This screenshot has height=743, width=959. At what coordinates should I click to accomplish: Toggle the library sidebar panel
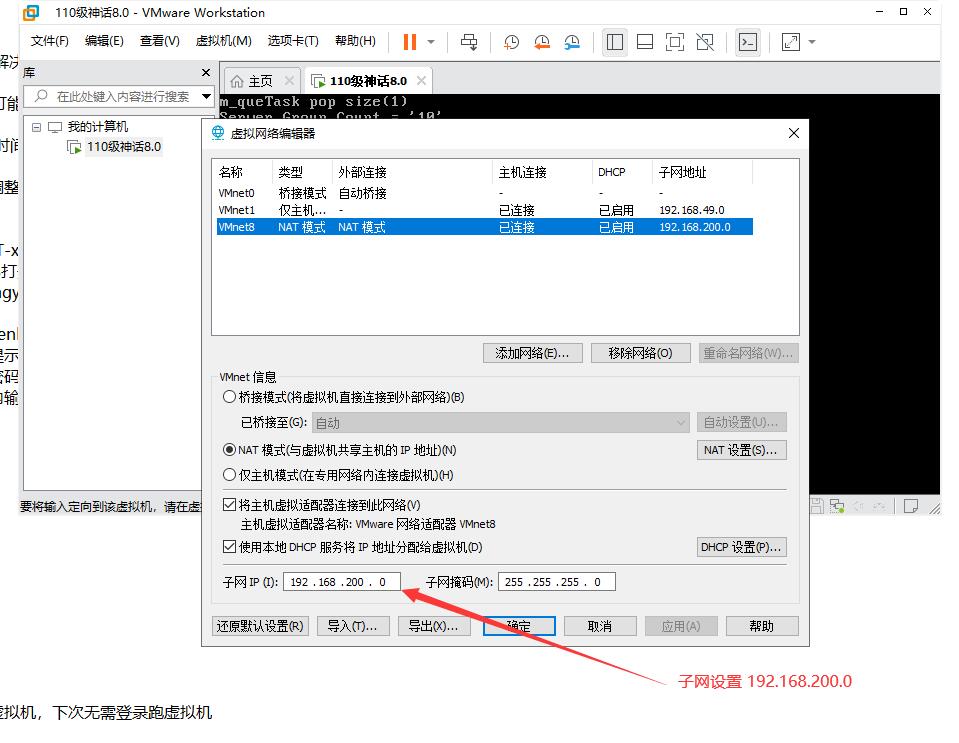click(x=616, y=42)
